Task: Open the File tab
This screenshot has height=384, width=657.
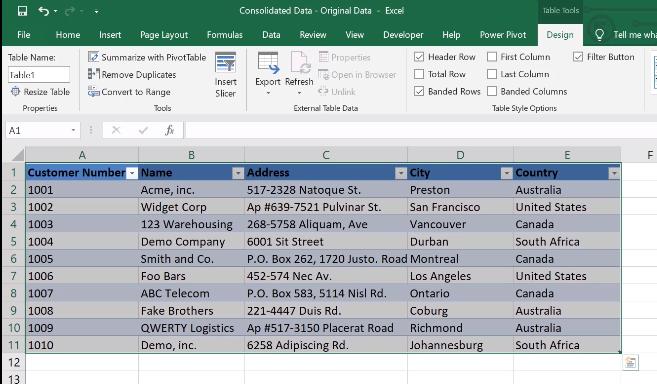Action: [23, 35]
